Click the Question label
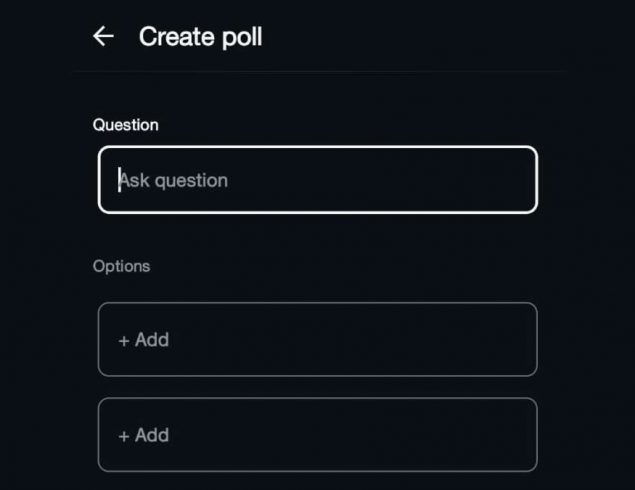 [126, 125]
